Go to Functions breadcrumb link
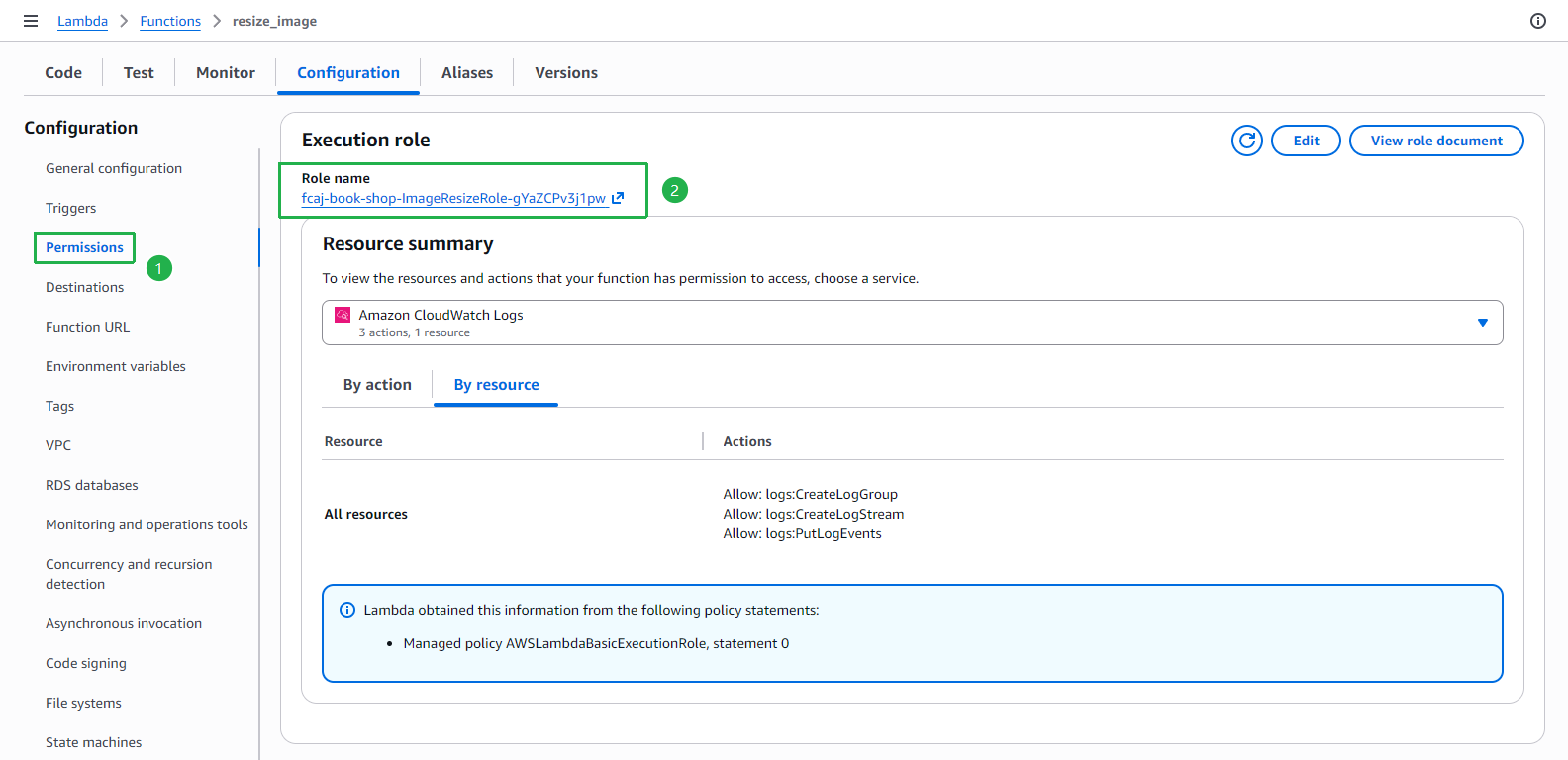1568x760 pixels. click(170, 21)
